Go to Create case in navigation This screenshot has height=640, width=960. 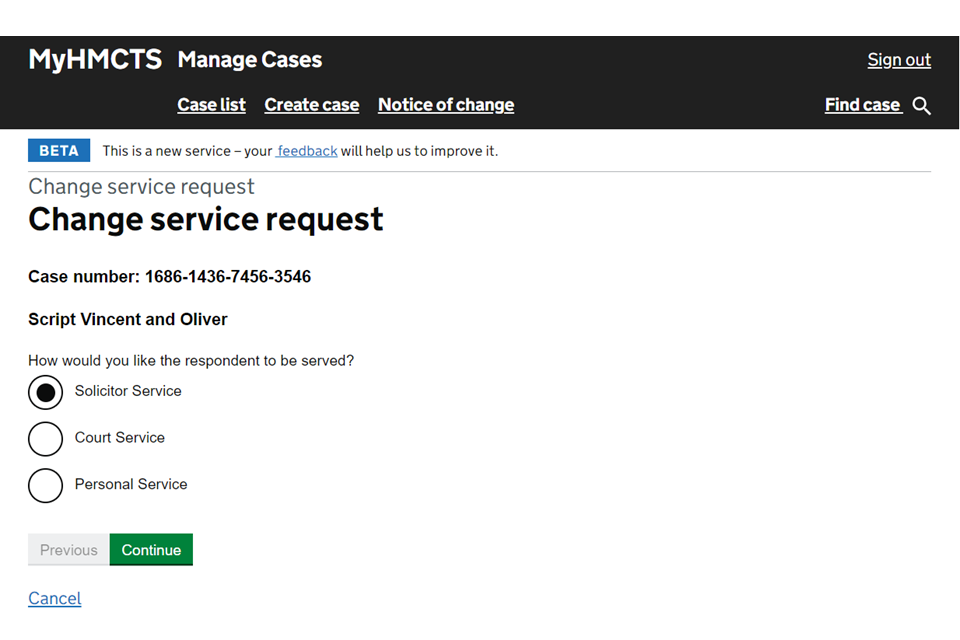[x=311, y=105]
